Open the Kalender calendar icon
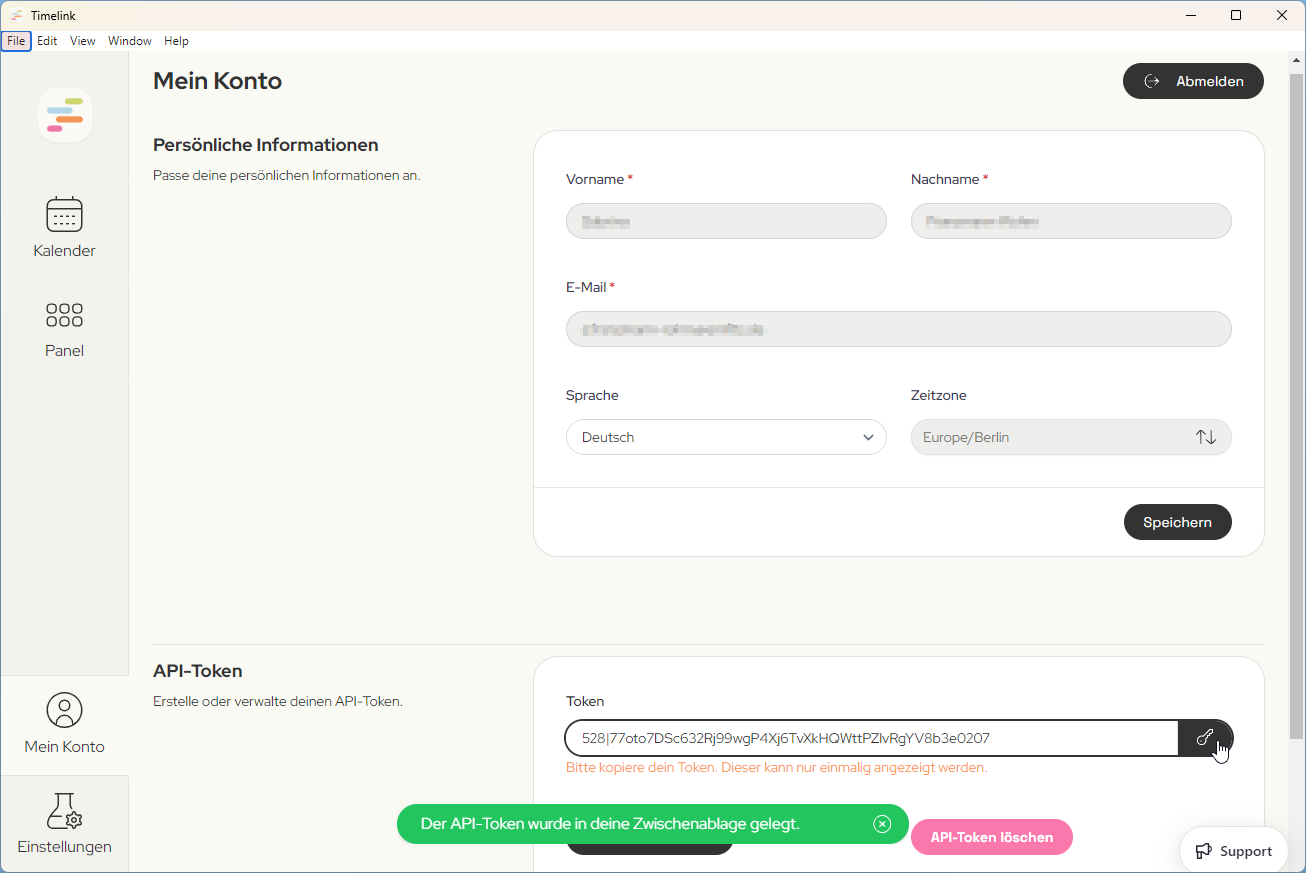 click(x=64, y=214)
